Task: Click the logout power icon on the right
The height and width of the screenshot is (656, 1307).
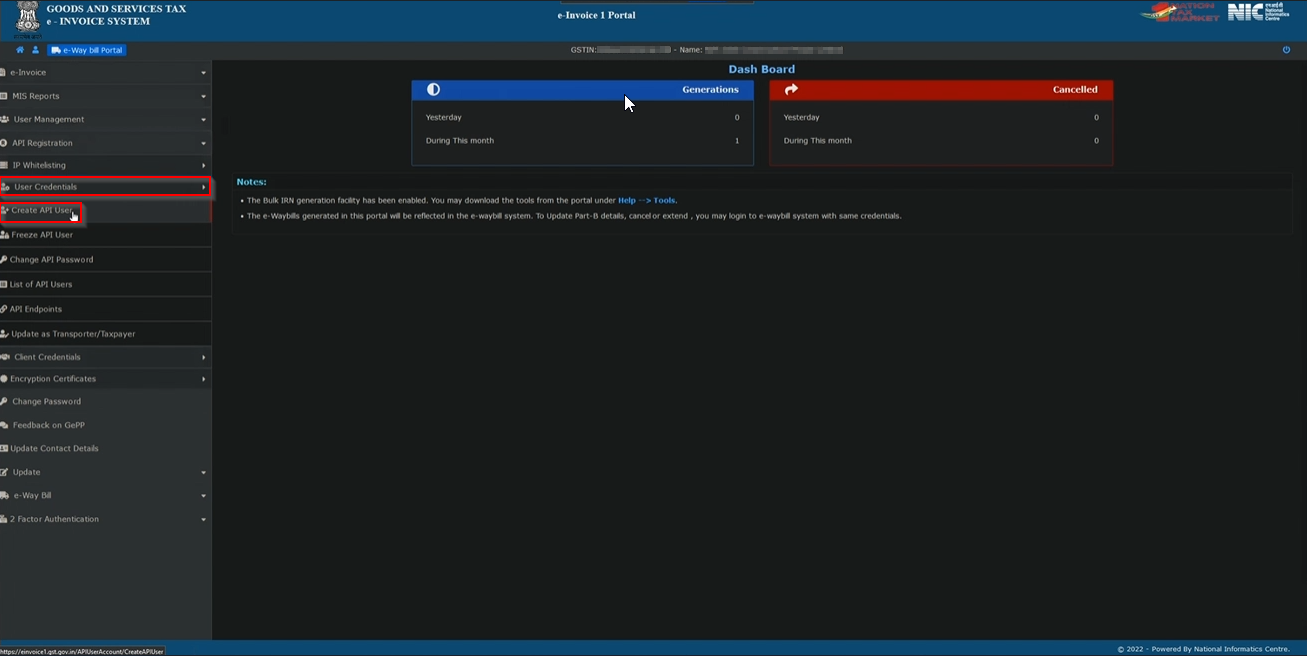Action: click(1286, 49)
